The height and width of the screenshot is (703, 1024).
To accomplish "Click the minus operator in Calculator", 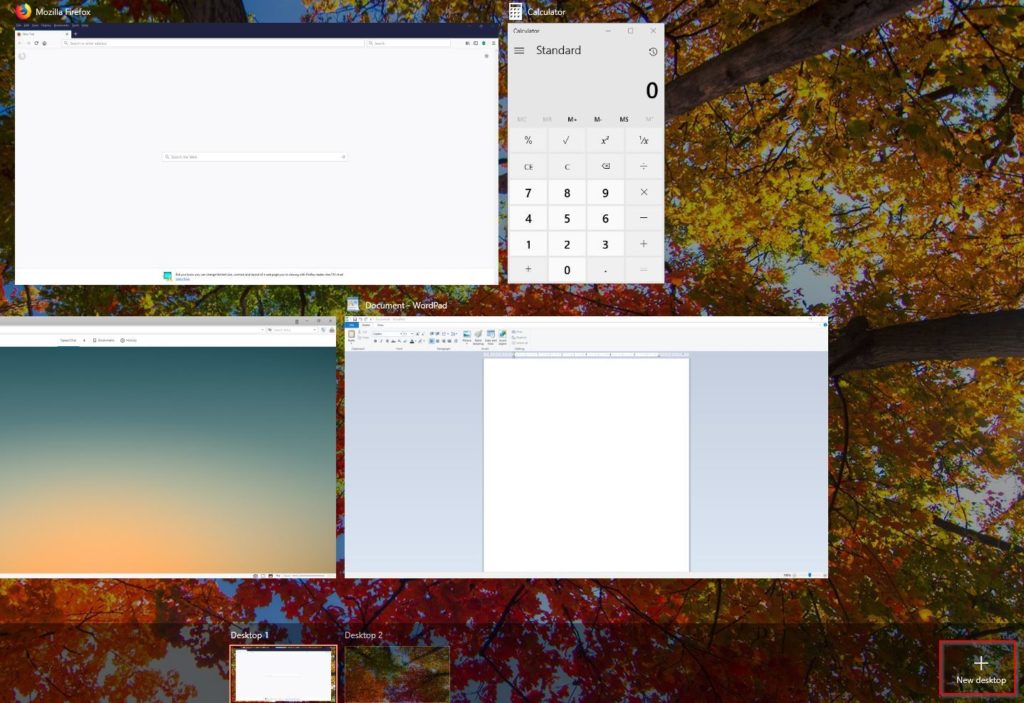I will [x=643, y=218].
